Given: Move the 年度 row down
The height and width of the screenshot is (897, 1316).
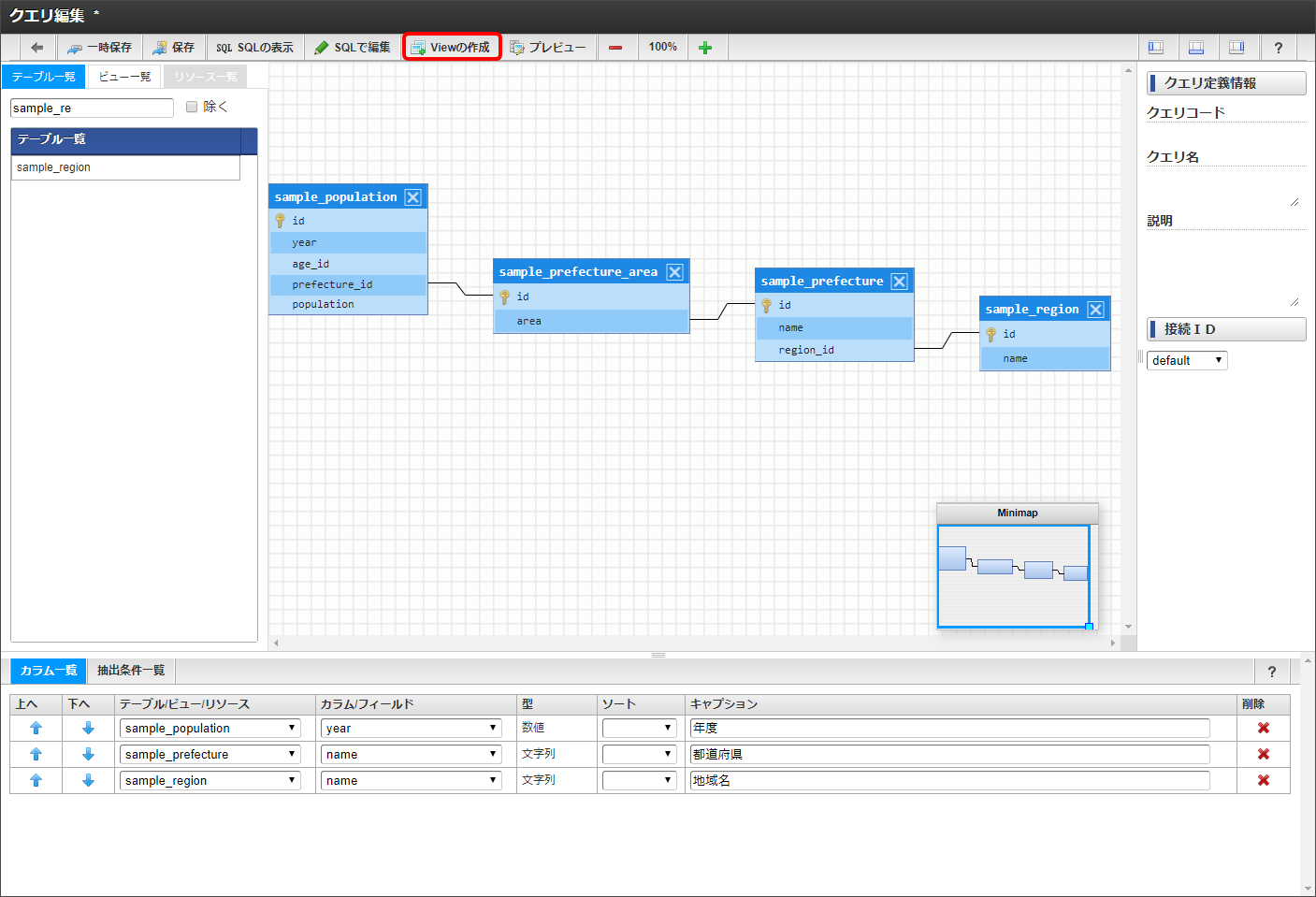Looking at the screenshot, I should coord(88,728).
